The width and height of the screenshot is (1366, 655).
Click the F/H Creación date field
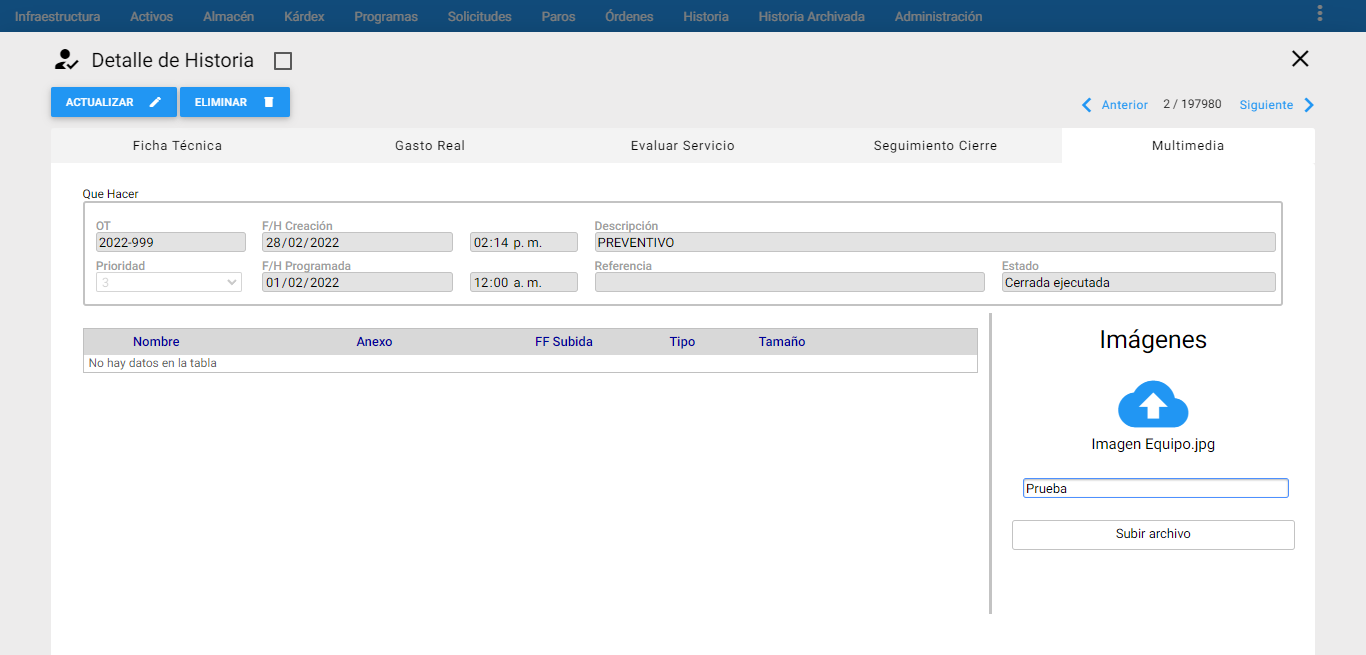358,242
